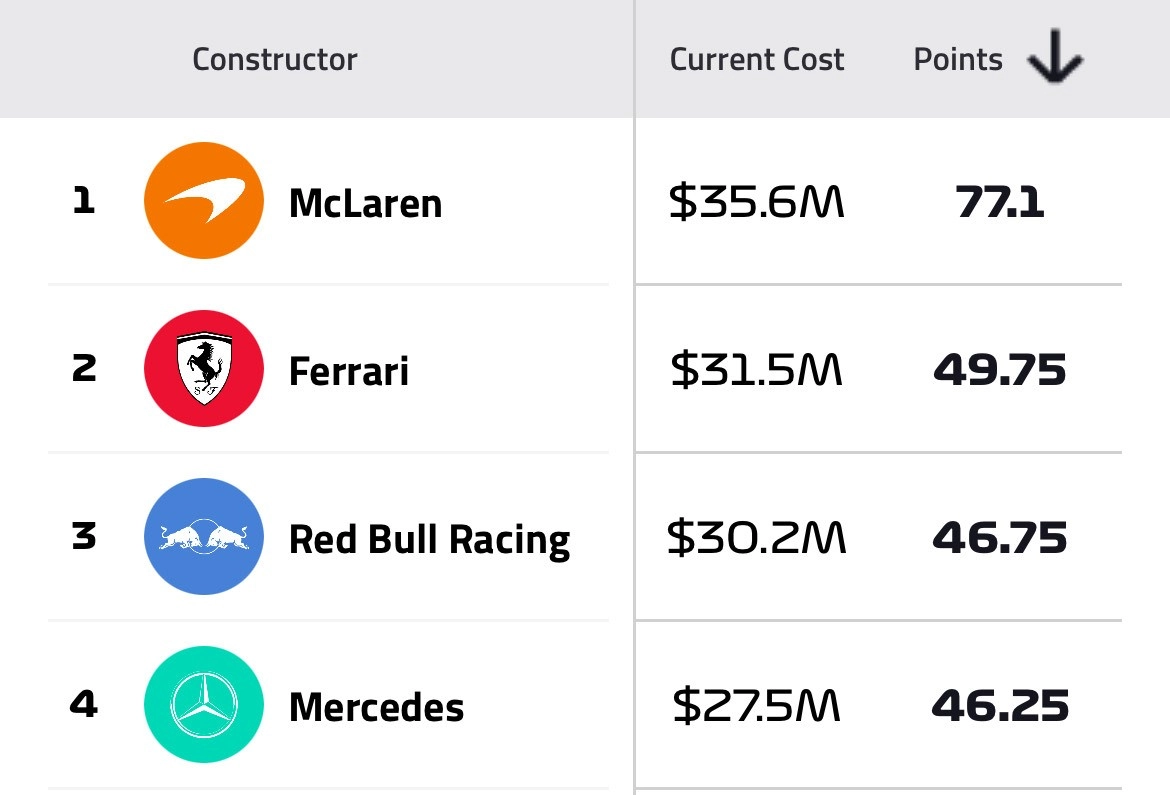Viewport: 1170px width, 795px height.
Task: Select the Red Bull Racing team name
Action: point(429,537)
